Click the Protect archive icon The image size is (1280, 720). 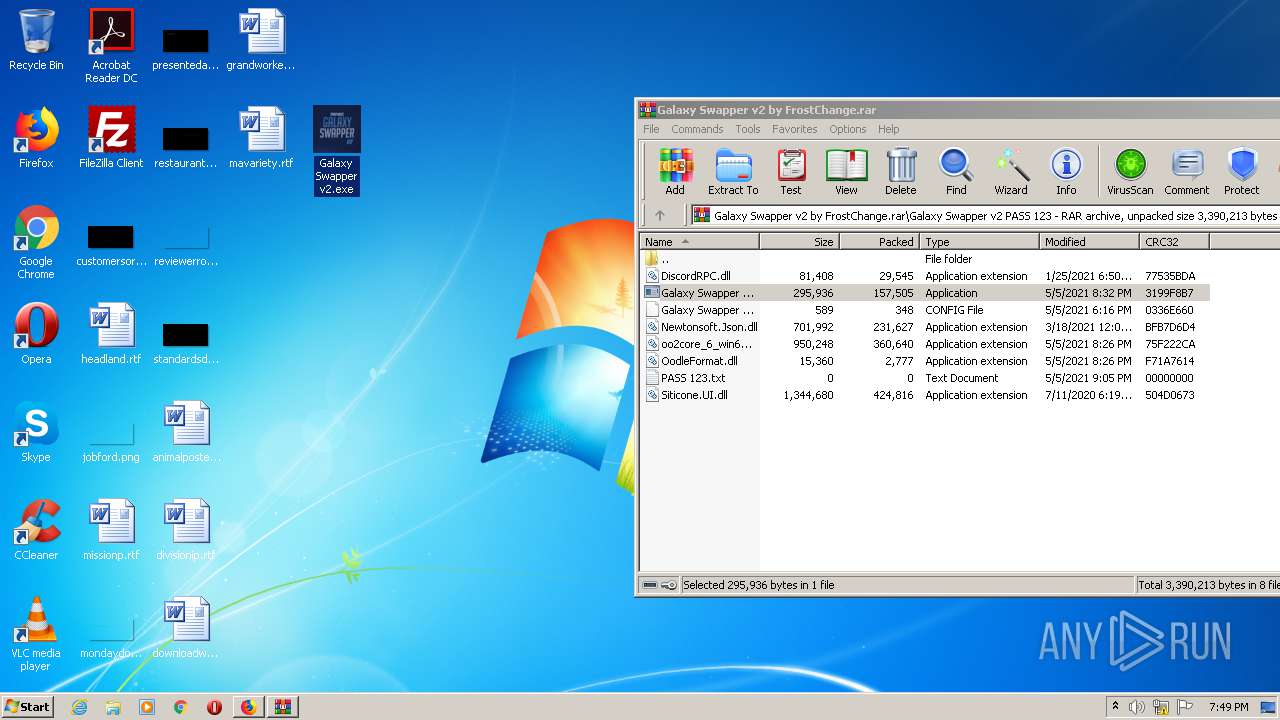[1242, 171]
